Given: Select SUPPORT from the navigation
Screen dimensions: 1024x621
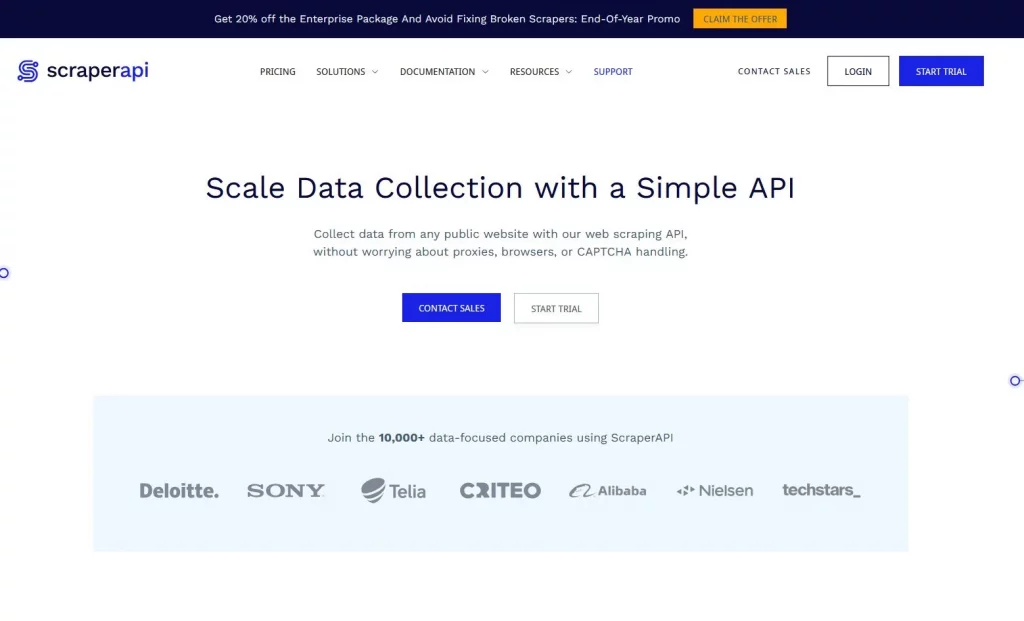Looking at the screenshot, I should [612, 71].
